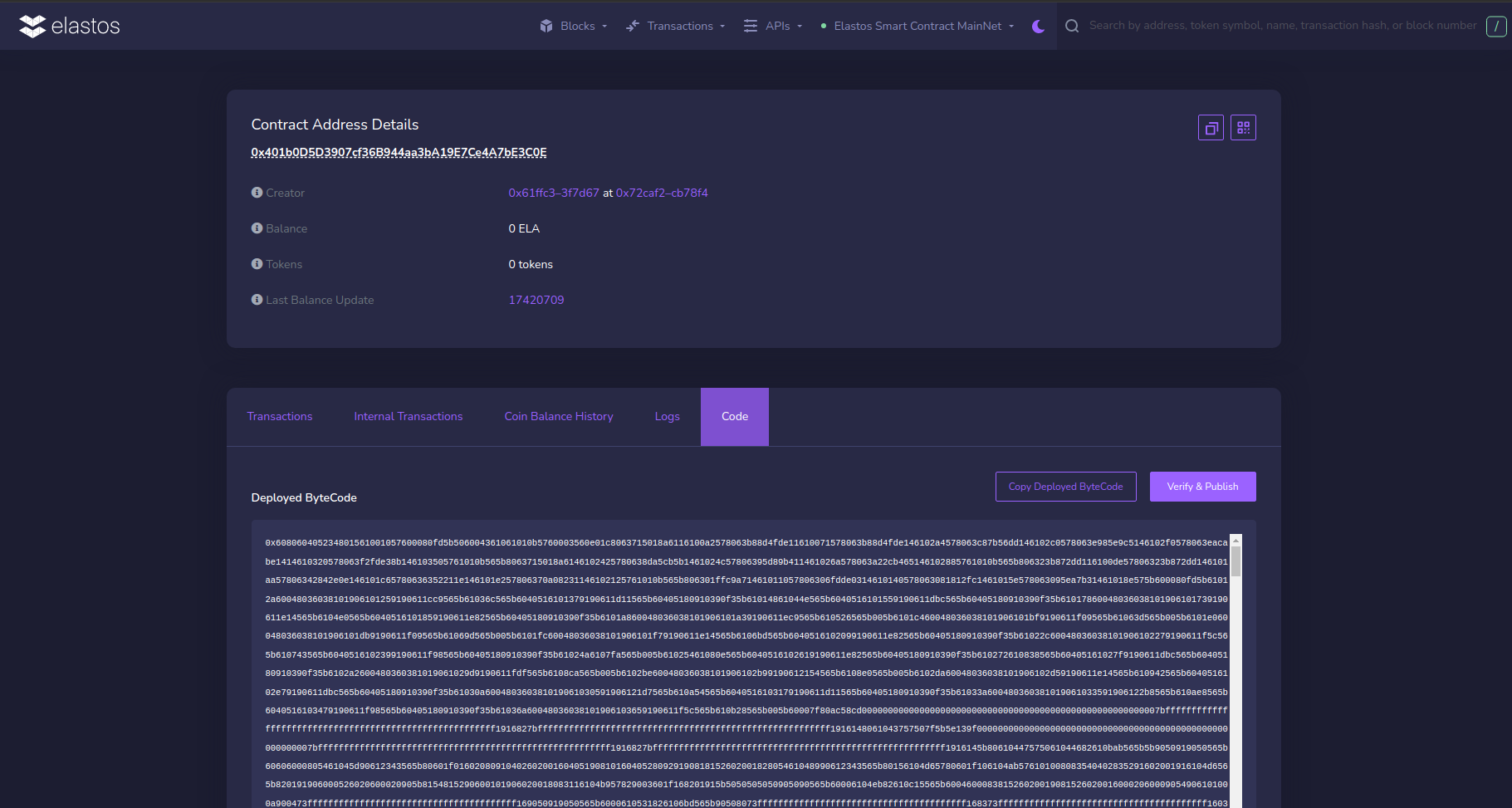Click the bytecode box scrollbar up arrow
This screenshot has width=1512, height=808.
(x=1236, y=541)
